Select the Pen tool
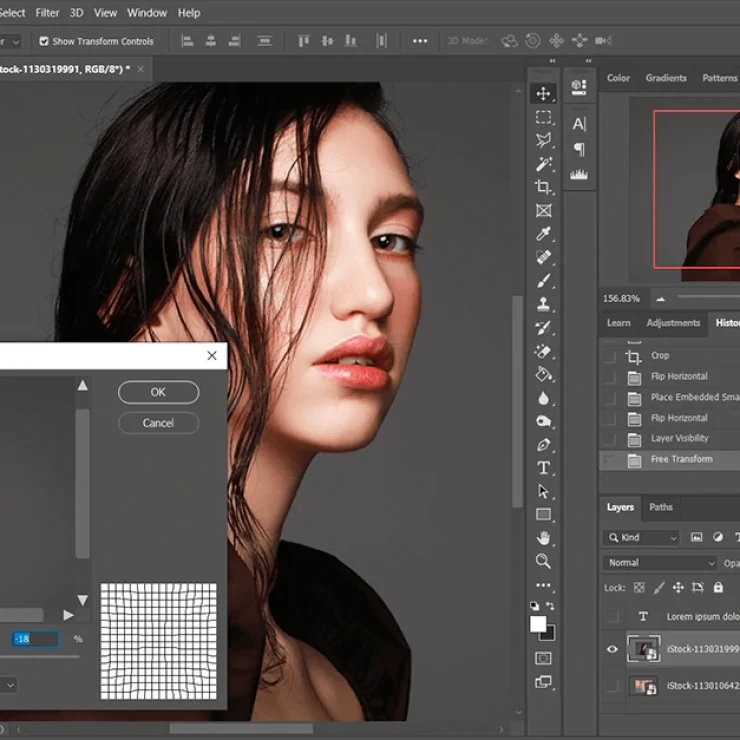 coord(543,445)
